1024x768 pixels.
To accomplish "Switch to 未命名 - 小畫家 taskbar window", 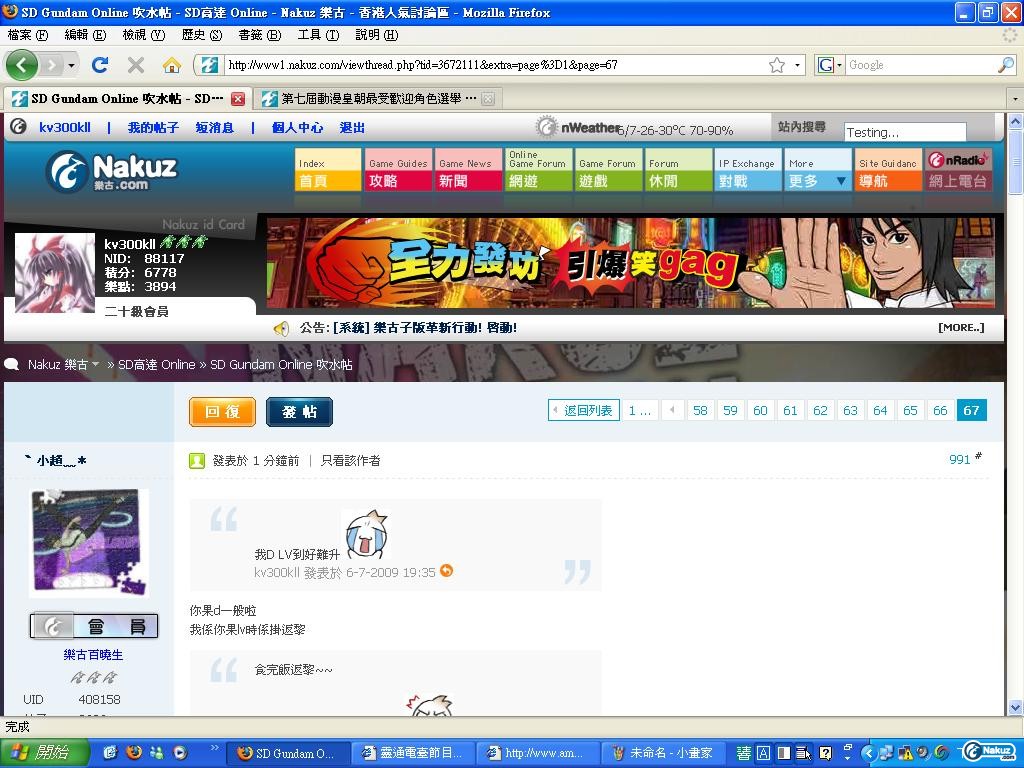I will click(662, 753).
